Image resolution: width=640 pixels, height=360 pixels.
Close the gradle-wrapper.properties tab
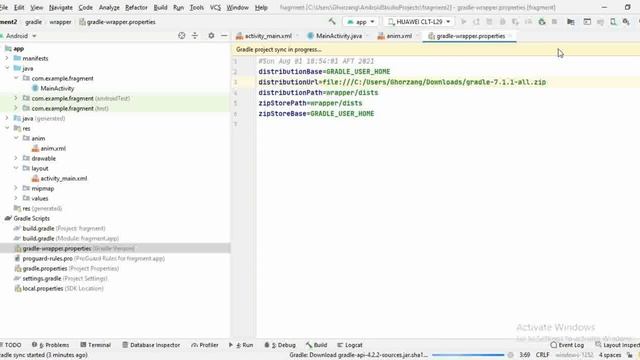click(x=510, y=36)
